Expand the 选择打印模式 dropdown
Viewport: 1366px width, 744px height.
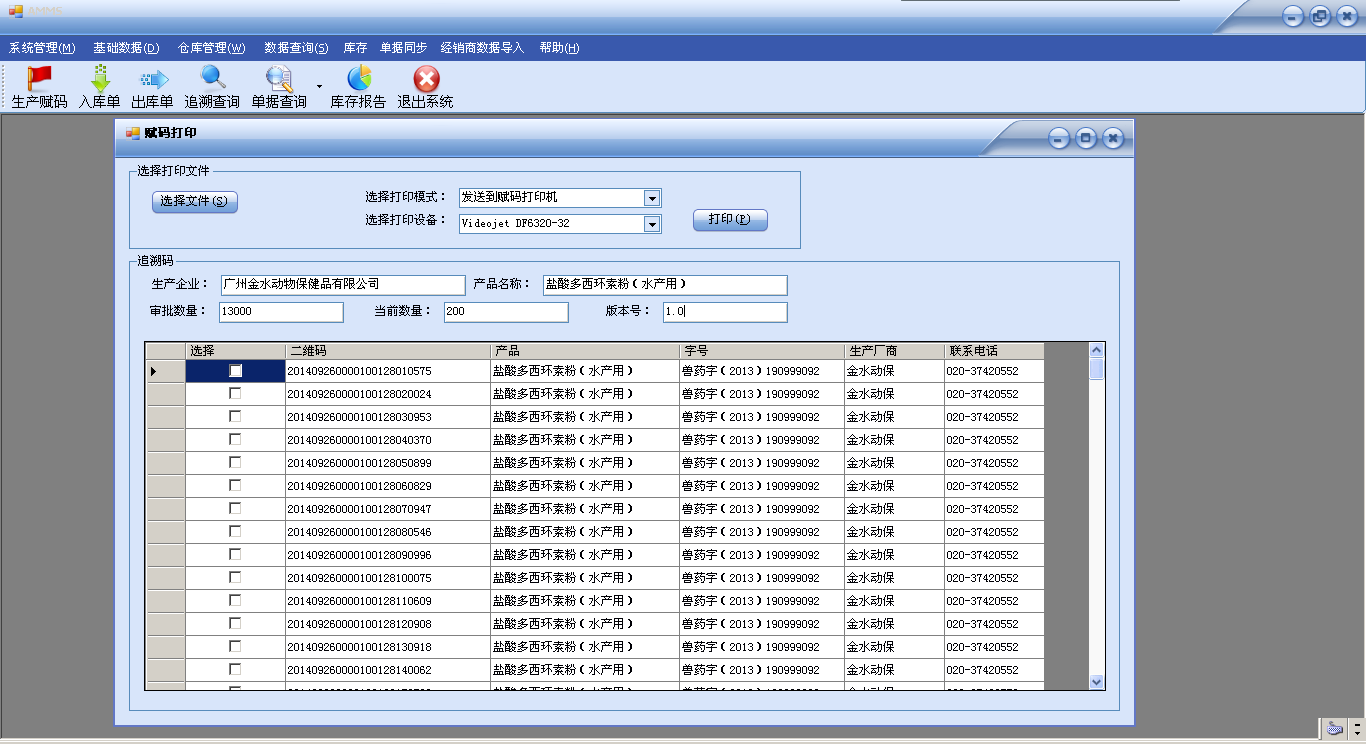(652, 198)
